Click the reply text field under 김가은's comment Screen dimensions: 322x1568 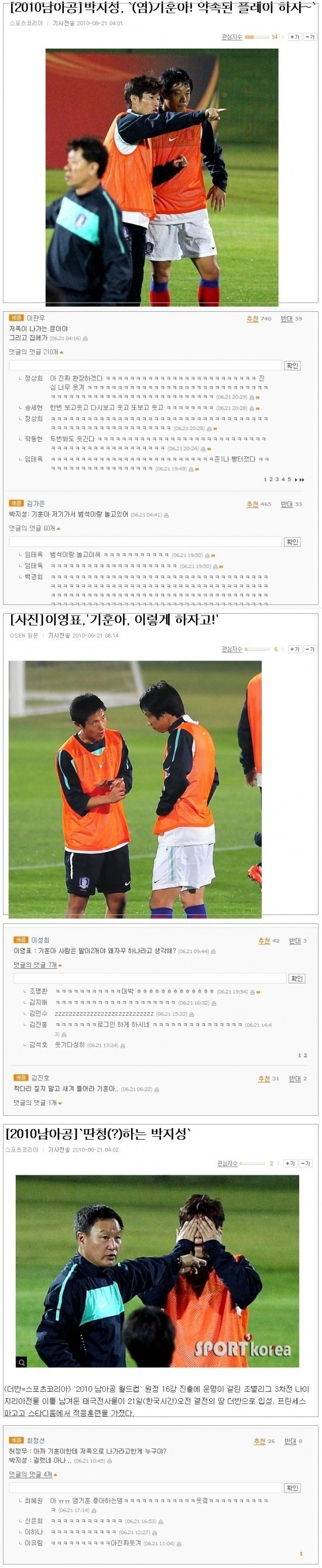(x=145, y=541)
